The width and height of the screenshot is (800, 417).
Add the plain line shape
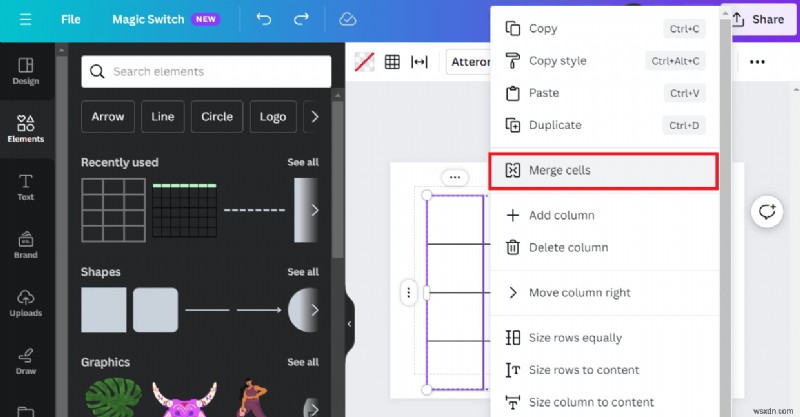[207, 310]
